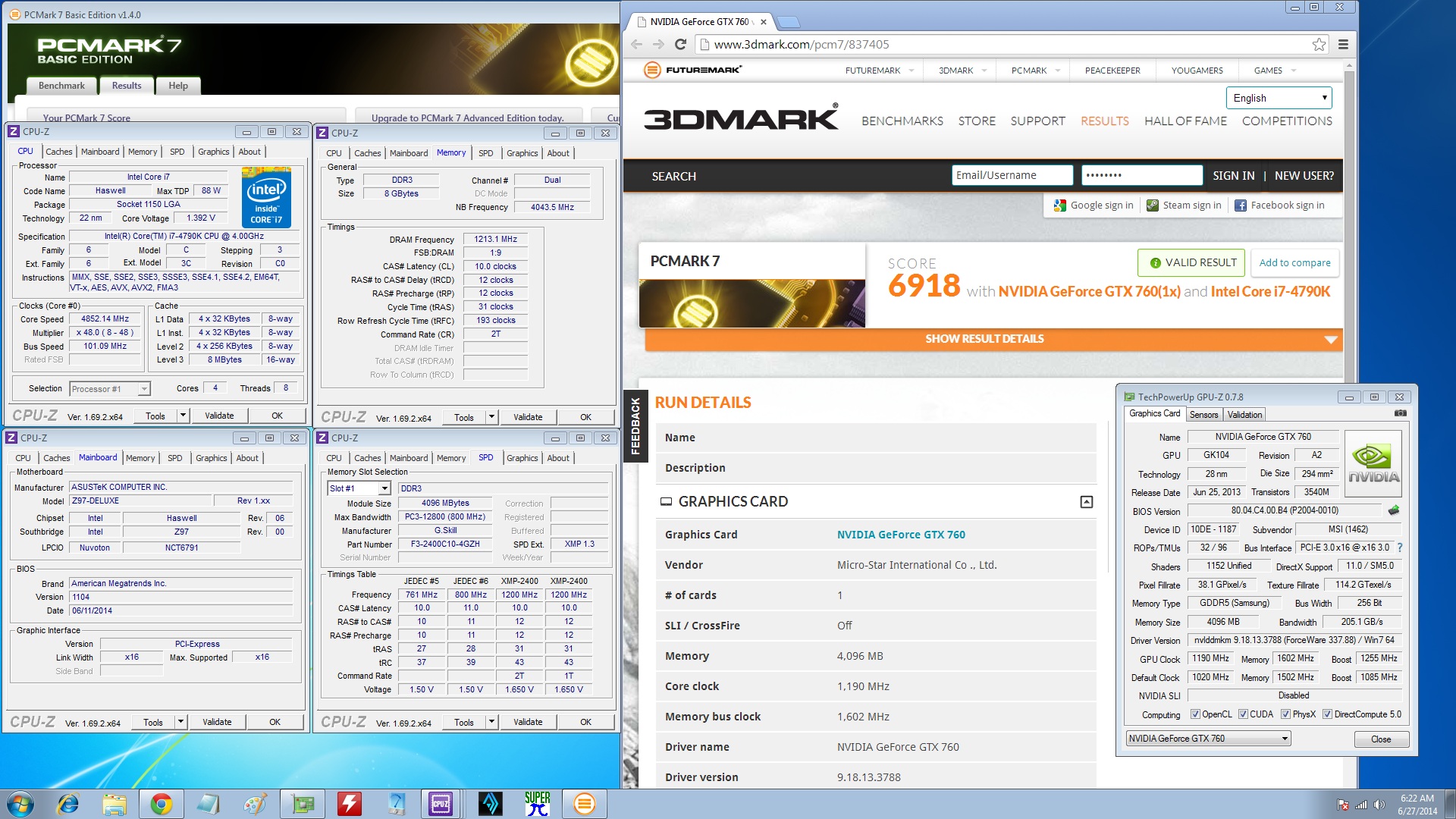Click the GPU-Z screenshot camera icon
The height and width of the screenshot is (819, 1456).
coord(1400,413)
